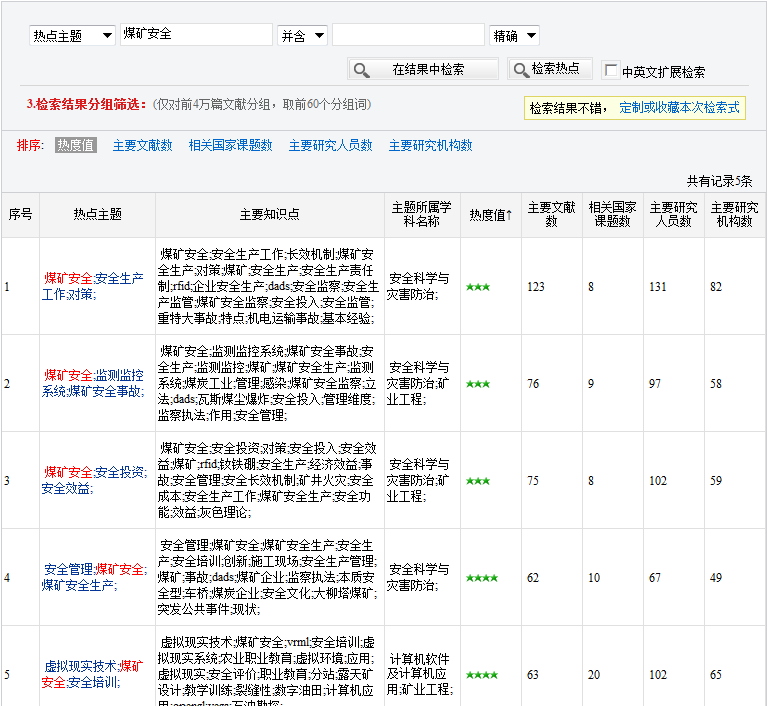
Task: Click the 主要研究机构数 value 82
Action: pyautogui.click(x=716, y=287)
